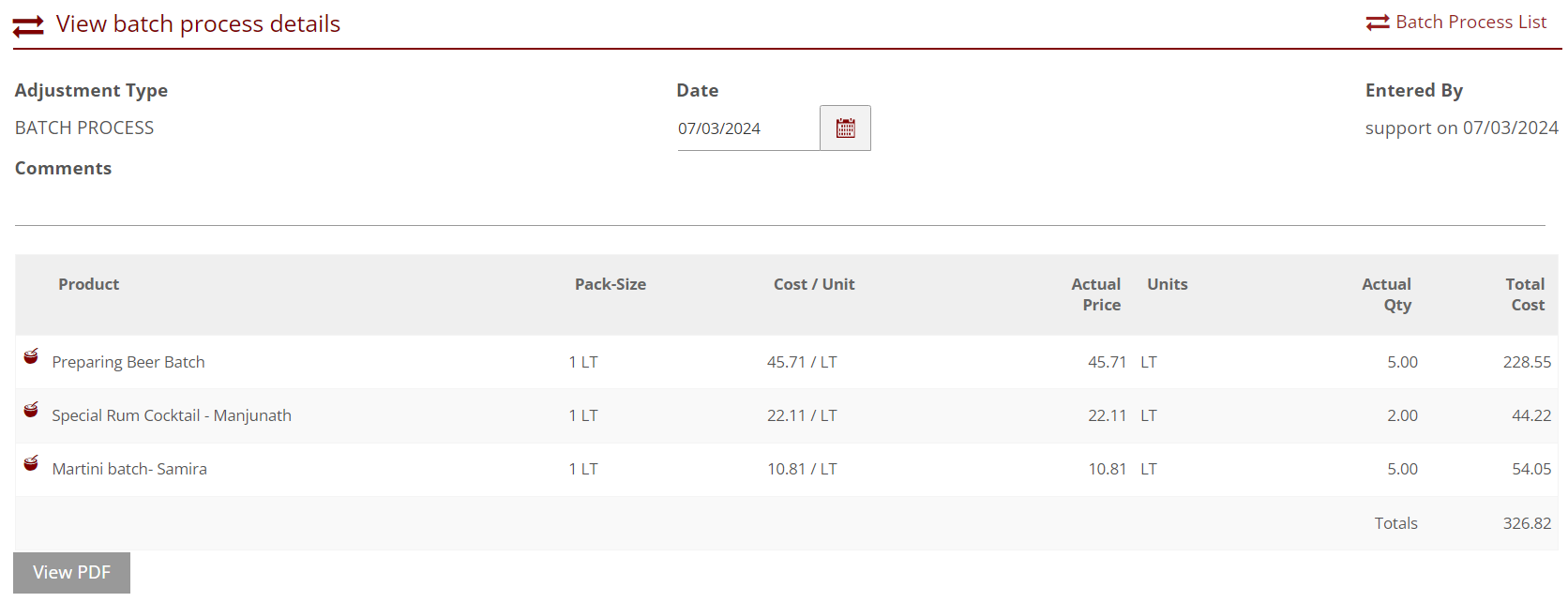
Task: Click the Preparing Beer Batch row icon
Action: click(31, 356)
